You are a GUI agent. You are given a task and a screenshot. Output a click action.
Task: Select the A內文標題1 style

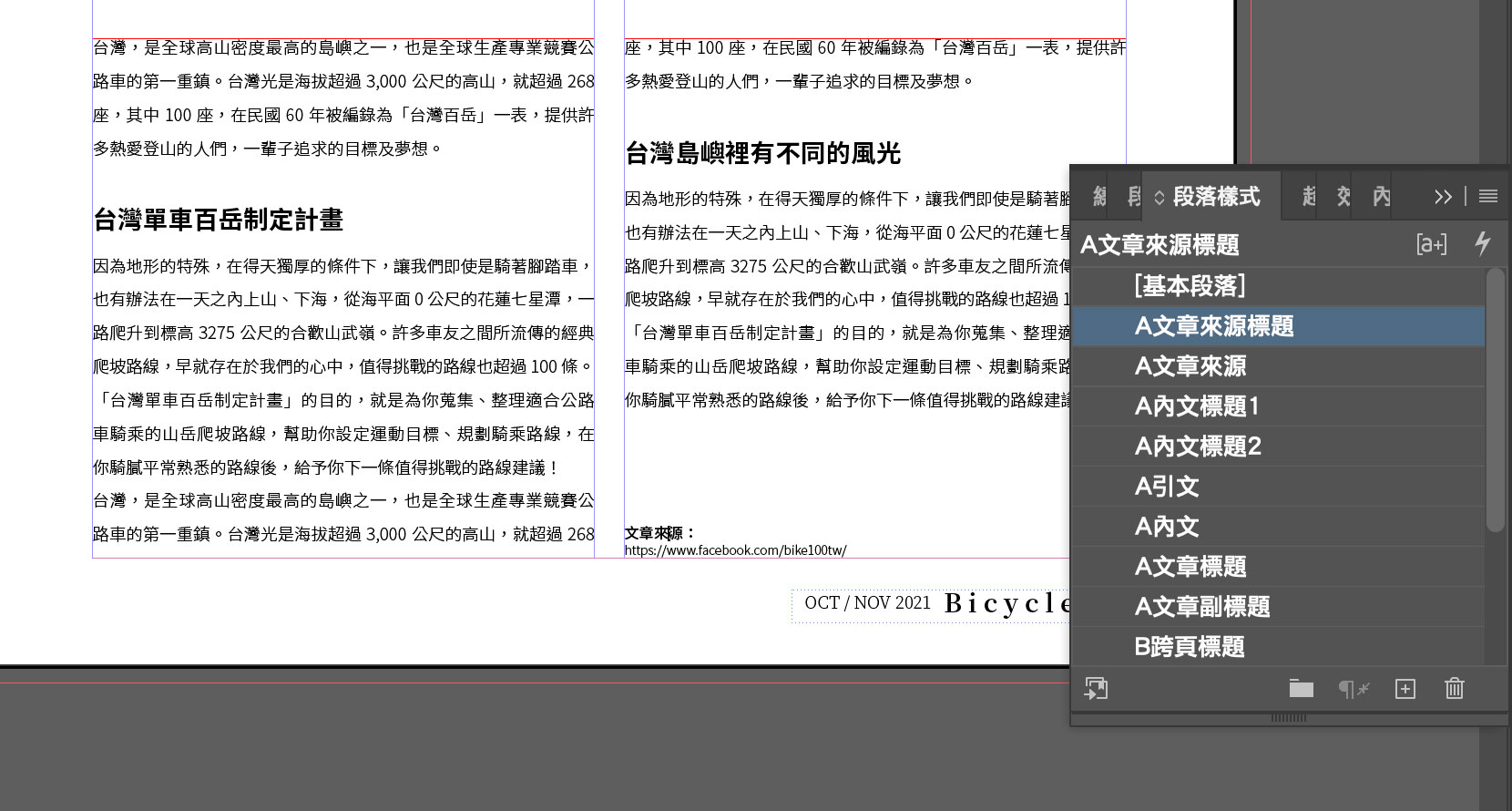[x=1197, y=406]
